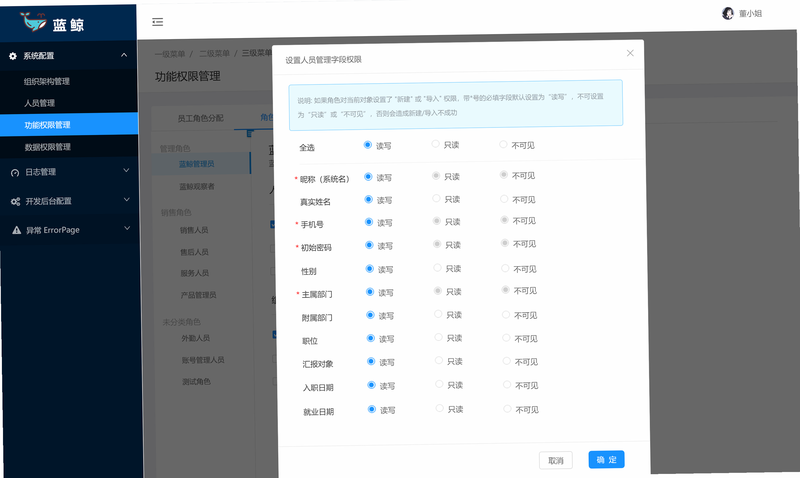The width and height of the screenshot is (800, 478).
Task: Select 不可见 for 全选 row
Action: pyautogui.click(x=503, y=144)
